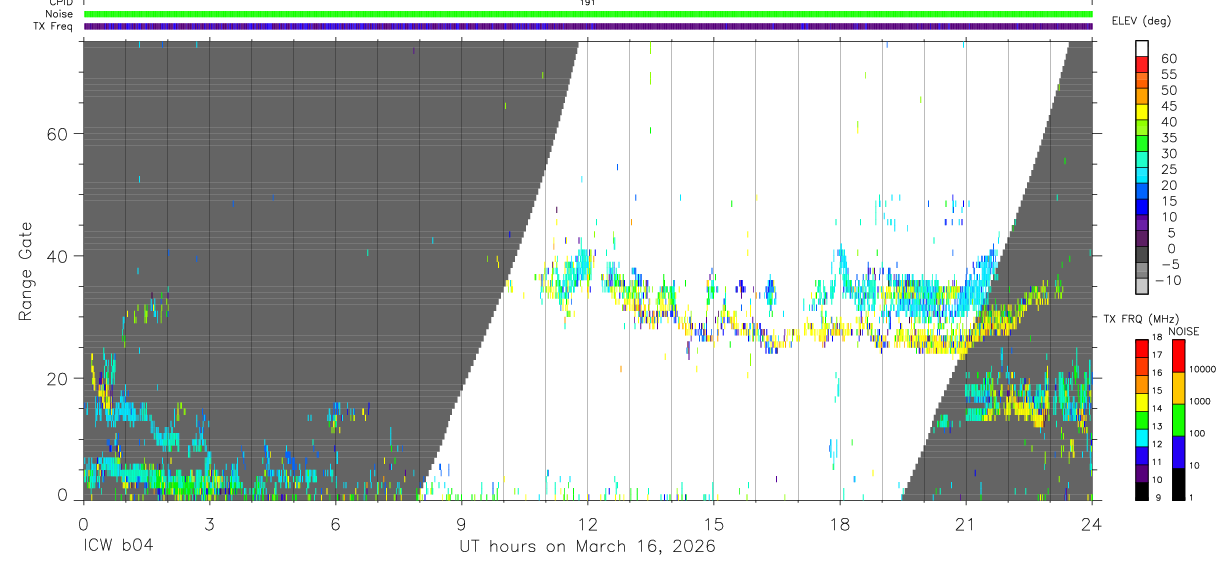Click the 3 hour tick label
The width and height of the screenshot is (1228, 567).
pyautogui.click(x=209, y=524)
